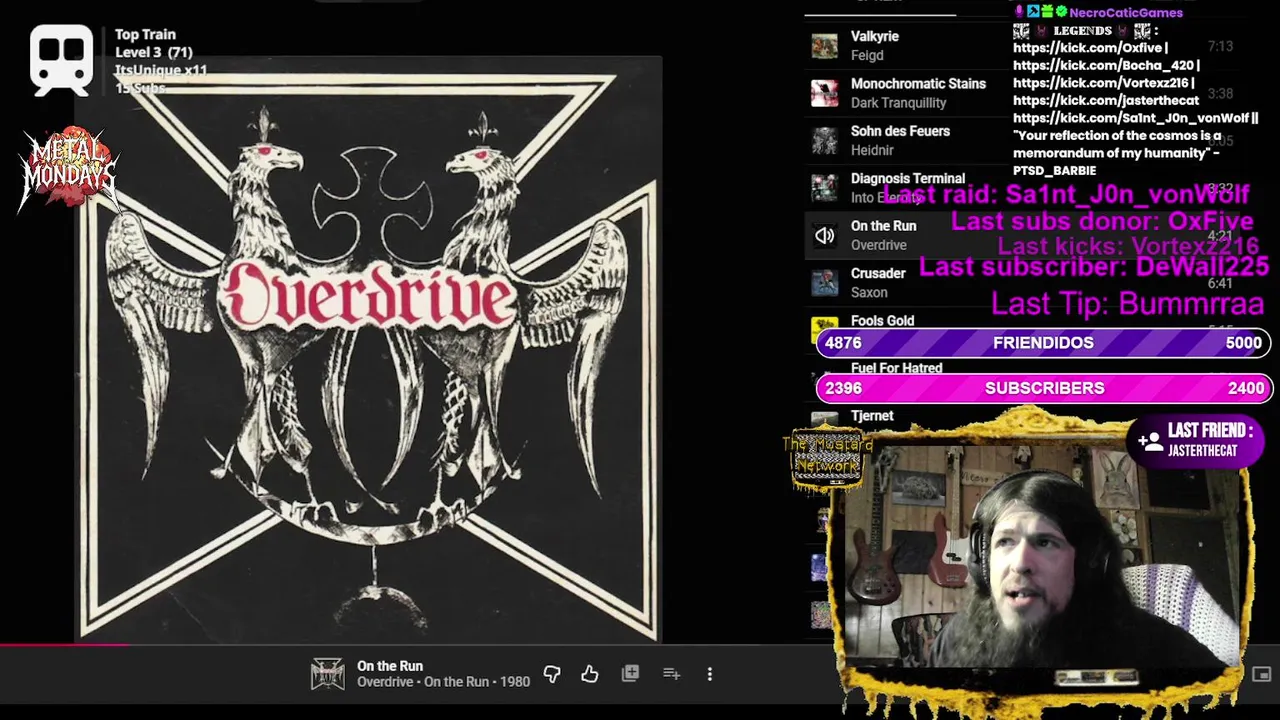Click the Sohn des Feuers track thumbnail
1280x720 pixels.
[824, 141]
